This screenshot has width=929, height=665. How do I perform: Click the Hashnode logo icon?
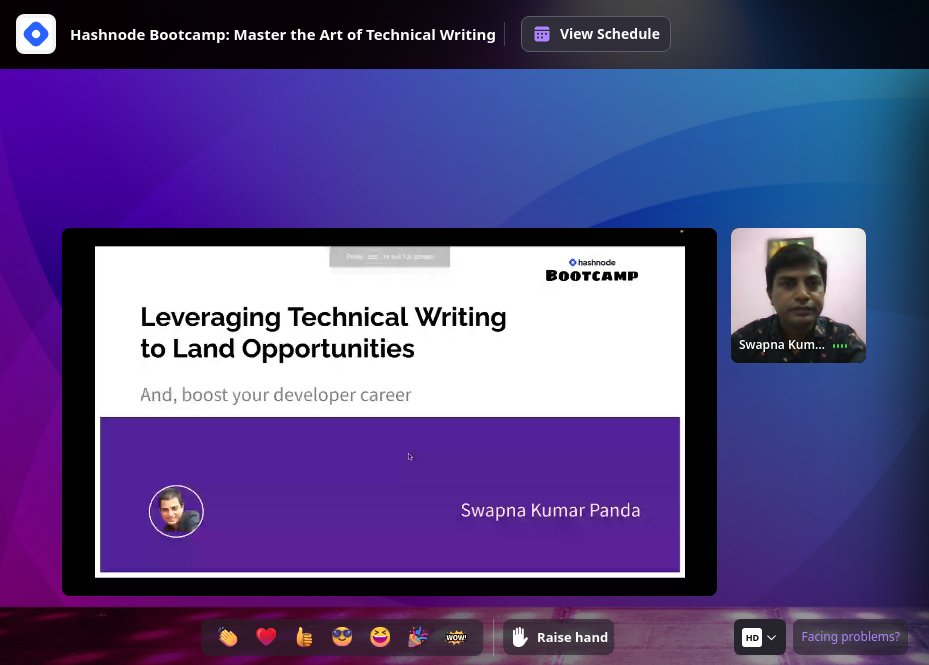tap(36, 34)
